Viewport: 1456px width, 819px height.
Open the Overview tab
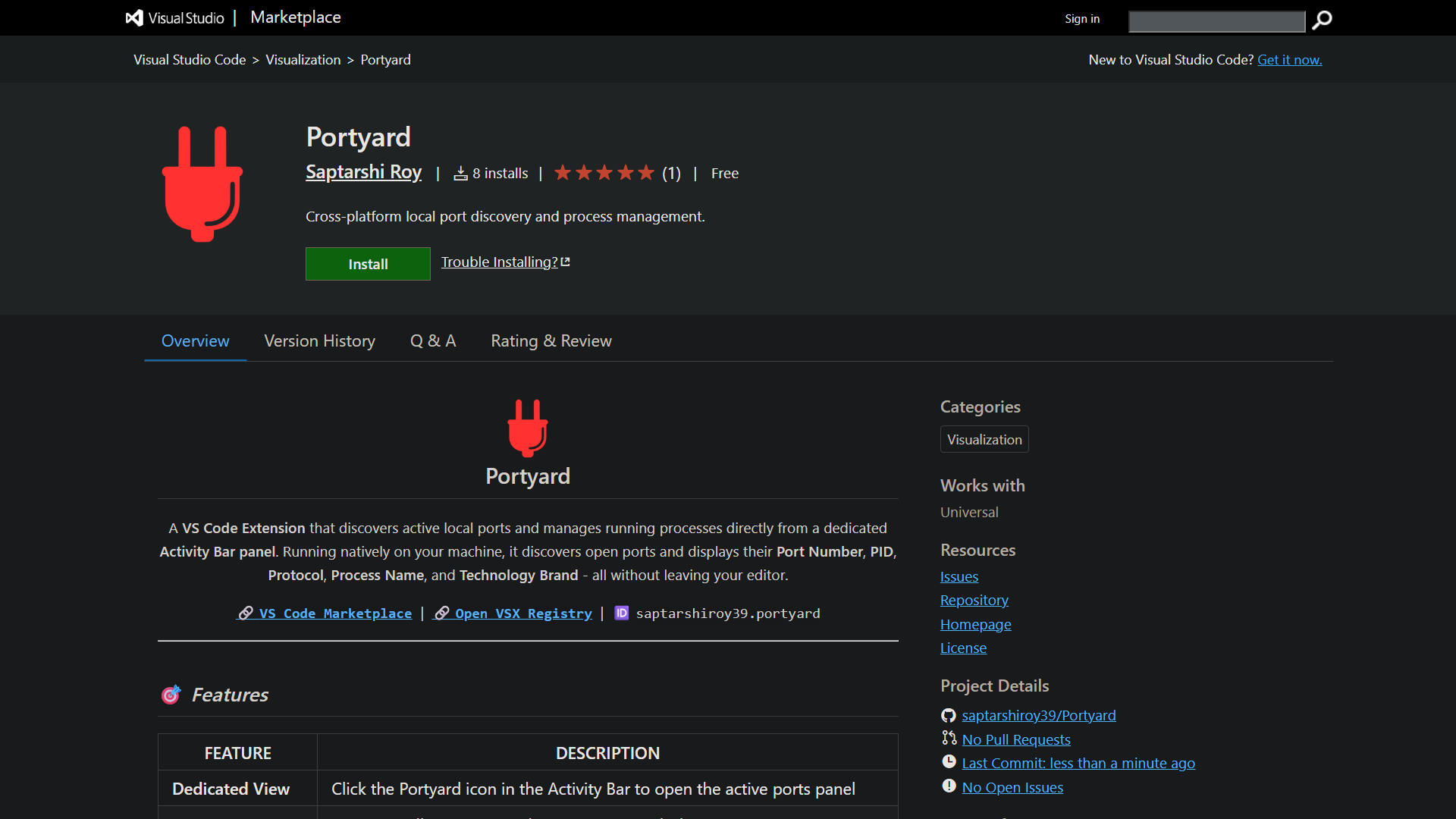pos(196,341)
